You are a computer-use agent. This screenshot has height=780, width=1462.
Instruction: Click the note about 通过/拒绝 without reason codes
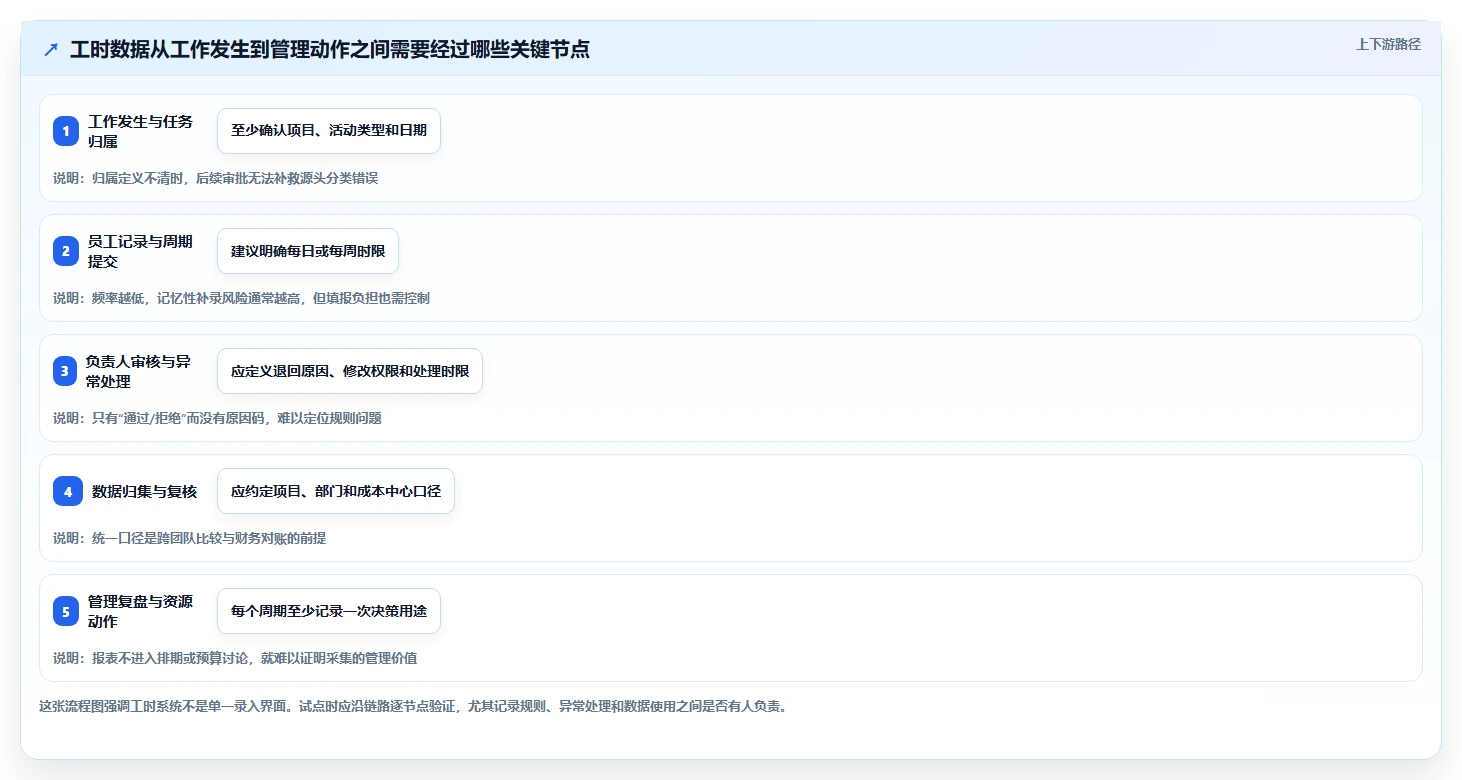(217, 418)
